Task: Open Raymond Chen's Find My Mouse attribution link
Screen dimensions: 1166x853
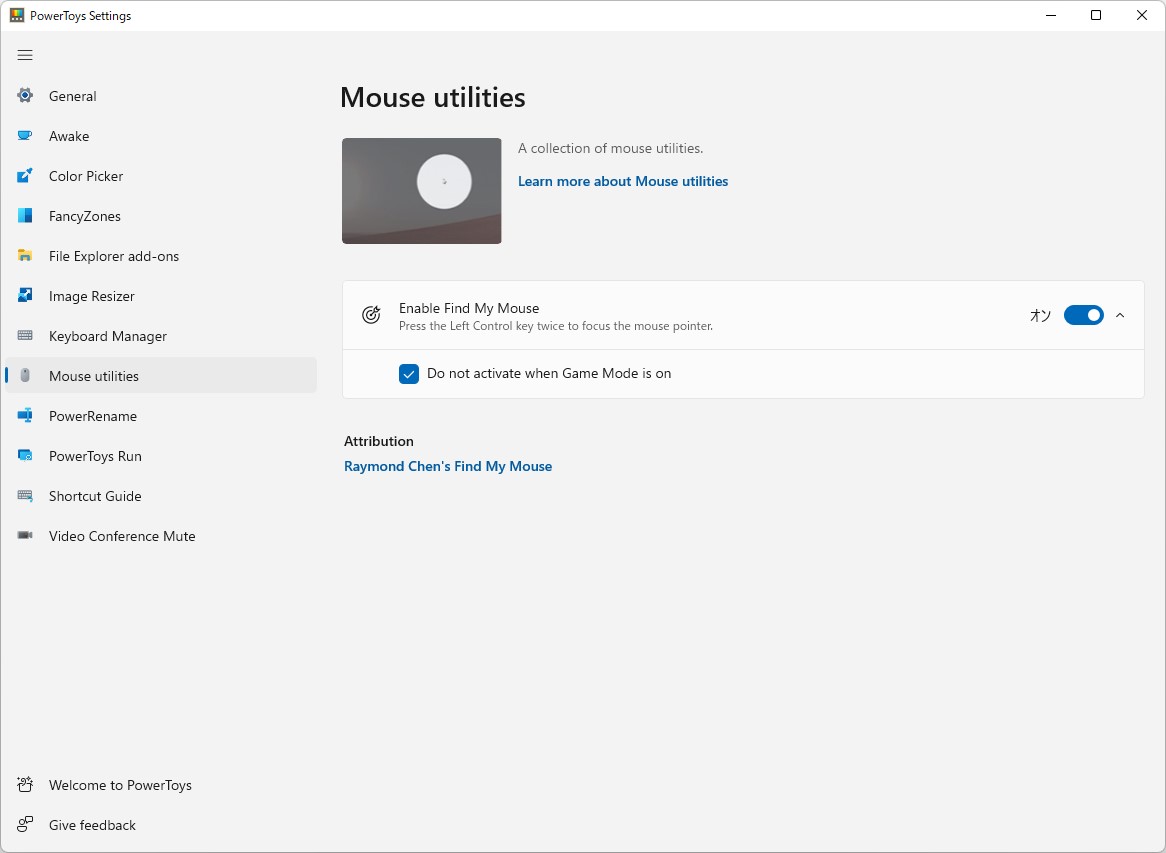Action: pos(448,466)
